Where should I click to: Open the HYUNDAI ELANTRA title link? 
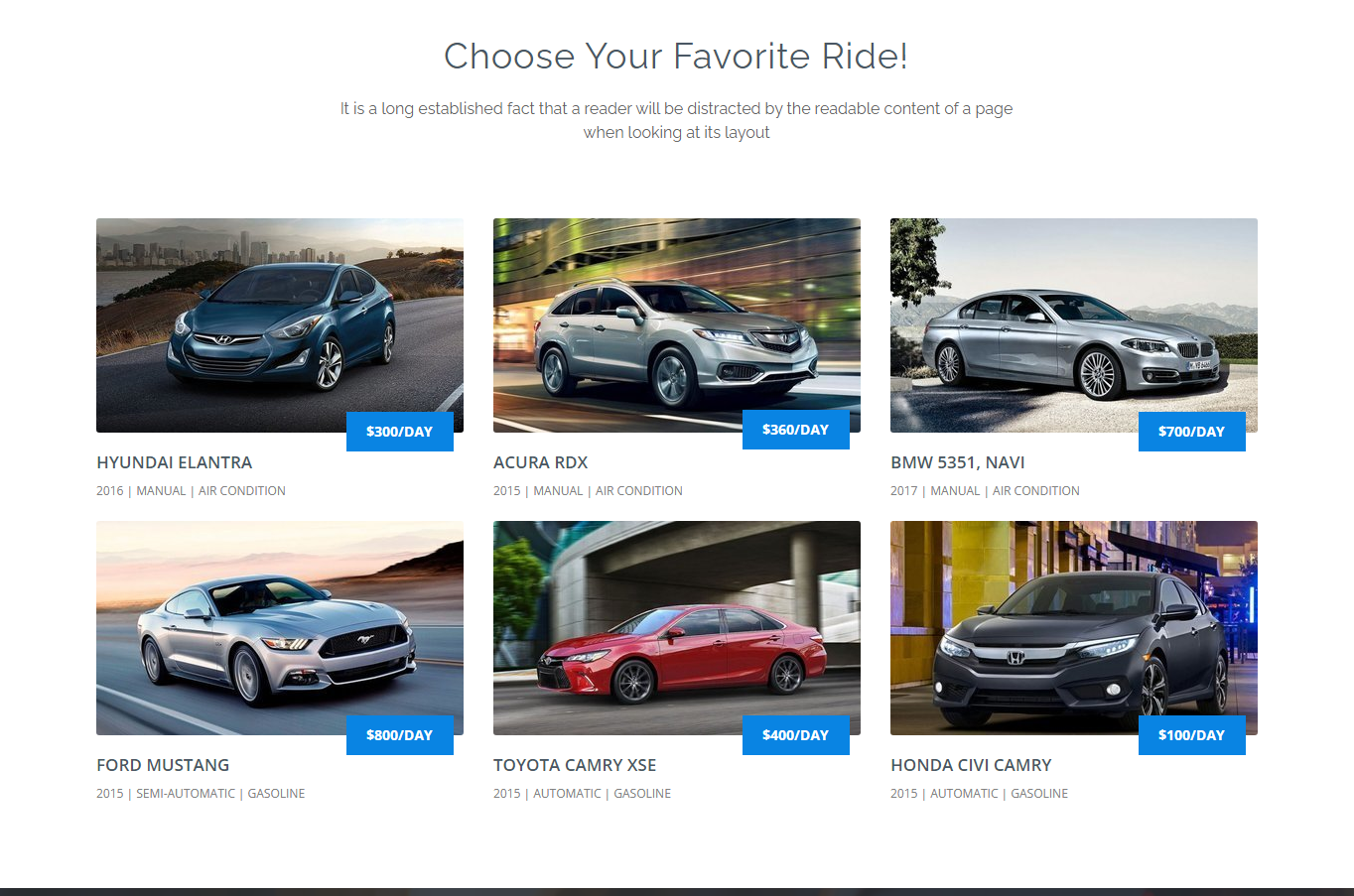[175, 462]
